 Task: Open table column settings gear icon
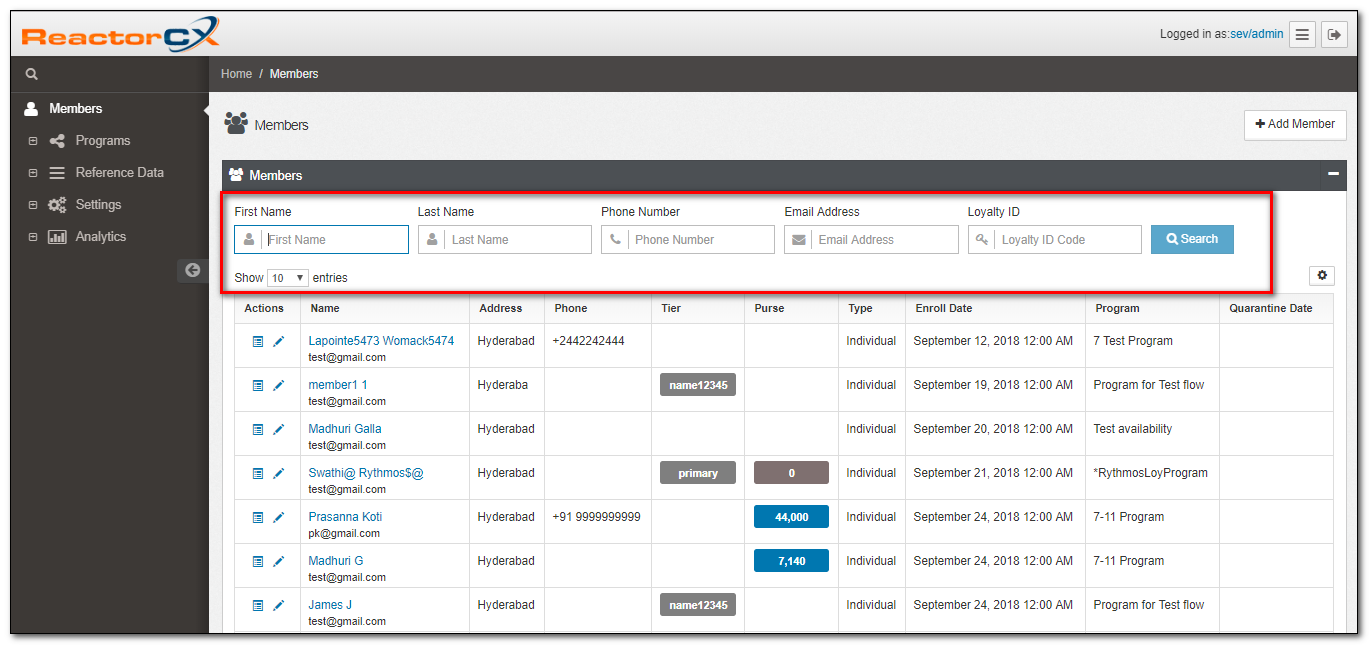(x=1322, y=275)
